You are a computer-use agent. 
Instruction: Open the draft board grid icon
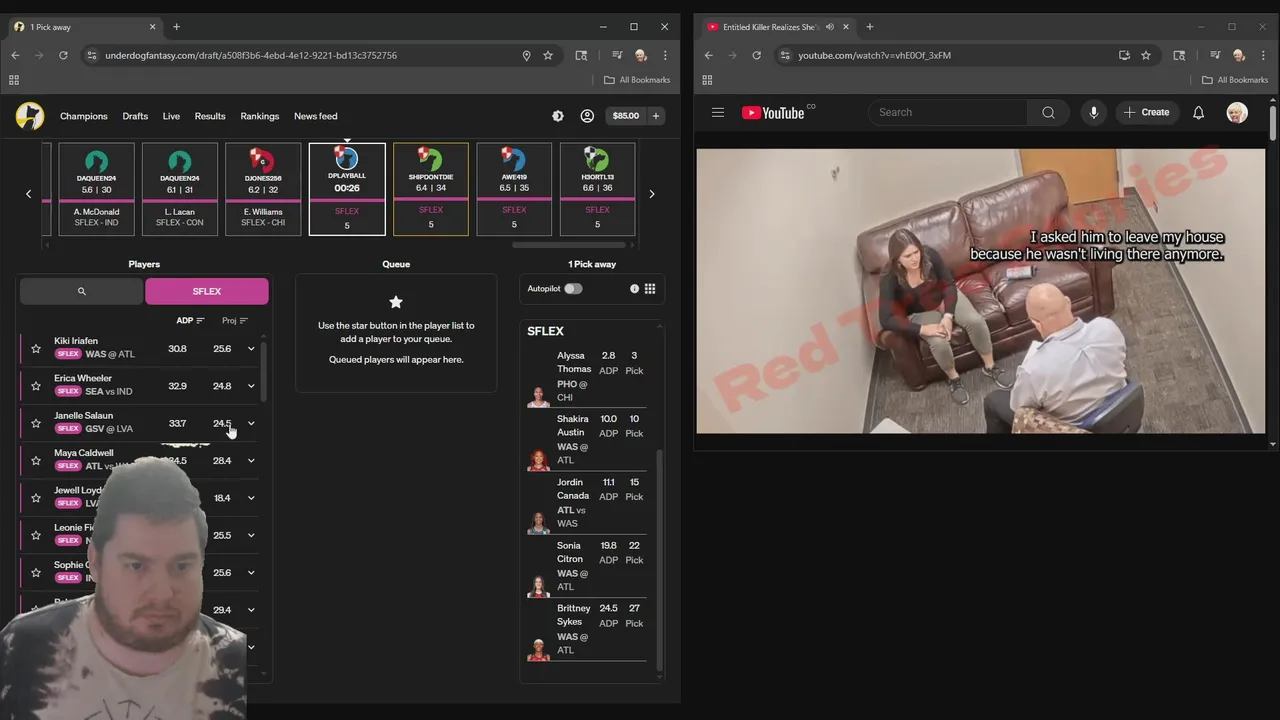pos(650,289)
